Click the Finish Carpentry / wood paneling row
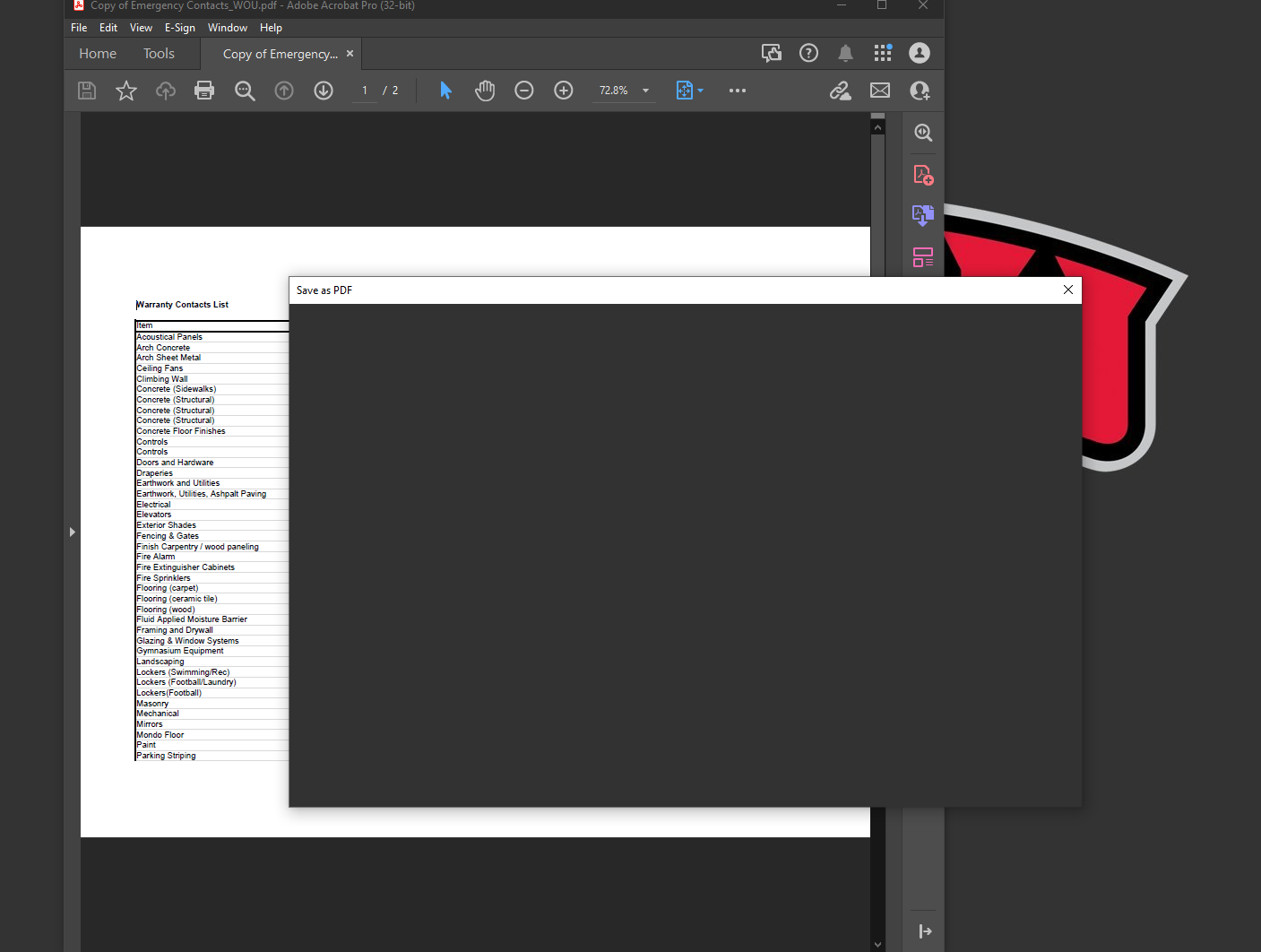The image size is (1261, 952). [x=212, y=547]
